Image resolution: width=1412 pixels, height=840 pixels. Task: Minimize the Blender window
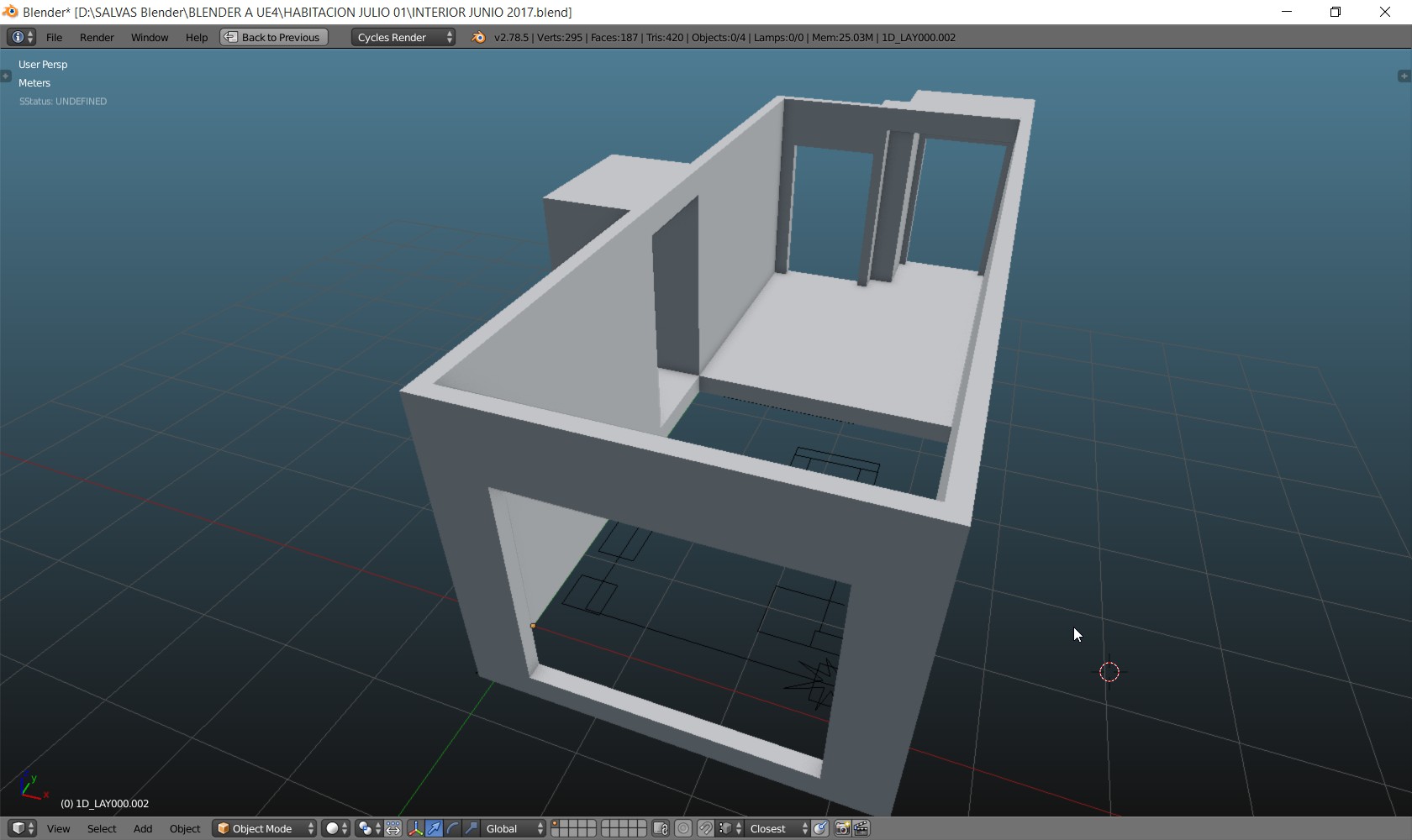pyautogui.click(x=1287, y=12)
